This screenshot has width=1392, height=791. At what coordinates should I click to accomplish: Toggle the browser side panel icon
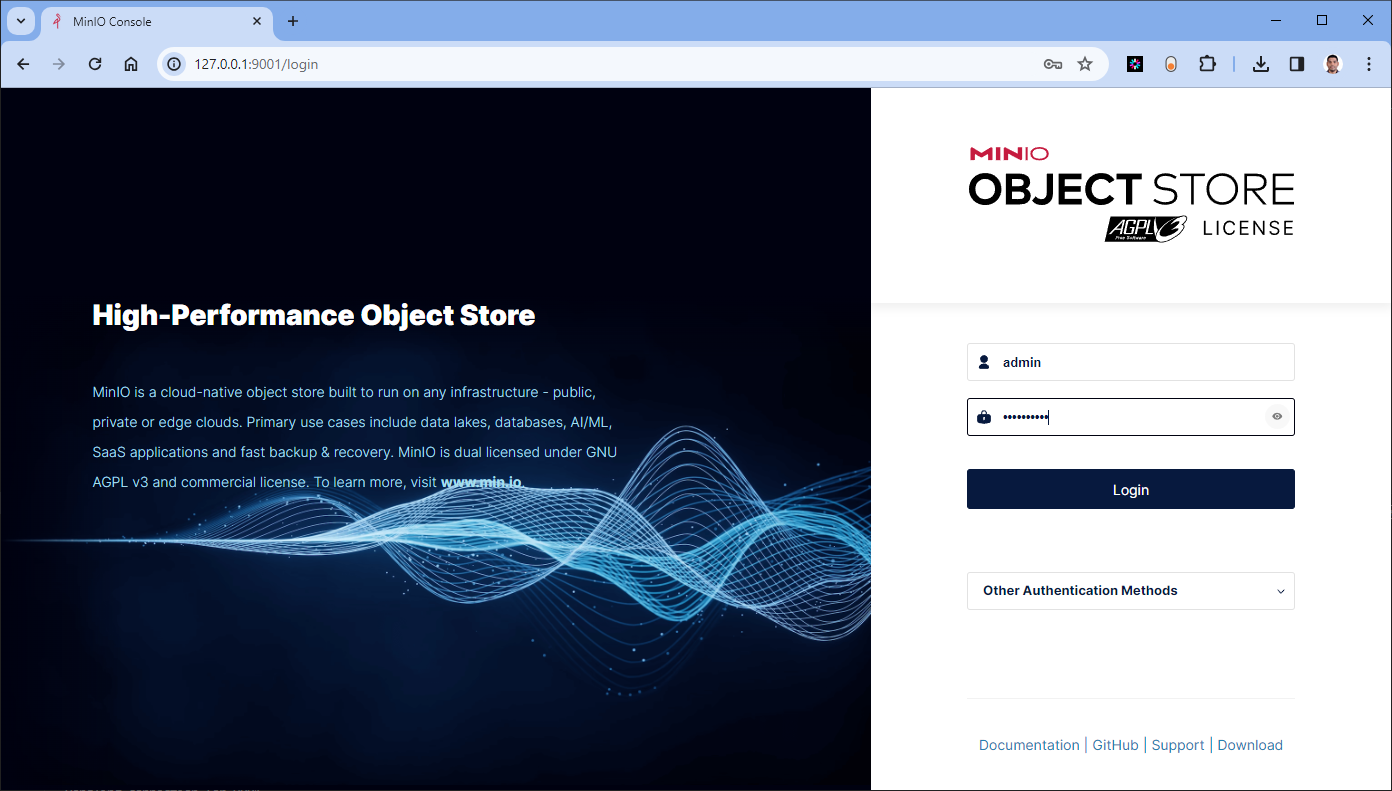1297,64
